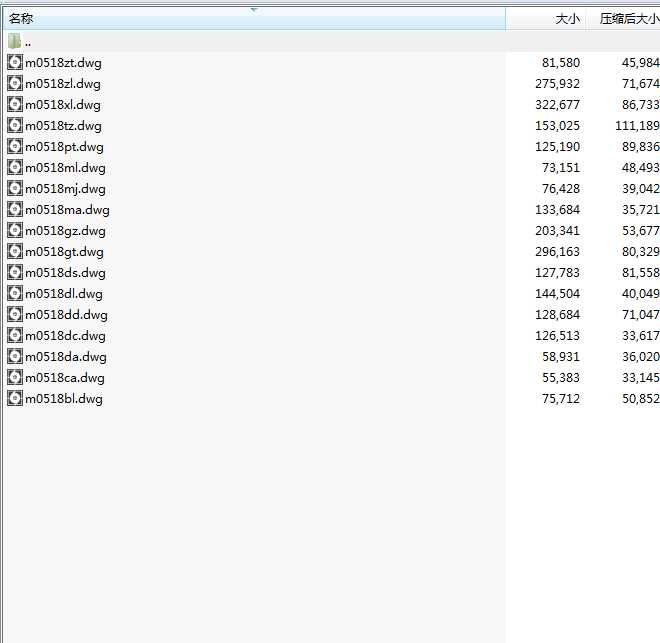
Task: Select file name m0518dd.dwg
Action: click(67, 316)
